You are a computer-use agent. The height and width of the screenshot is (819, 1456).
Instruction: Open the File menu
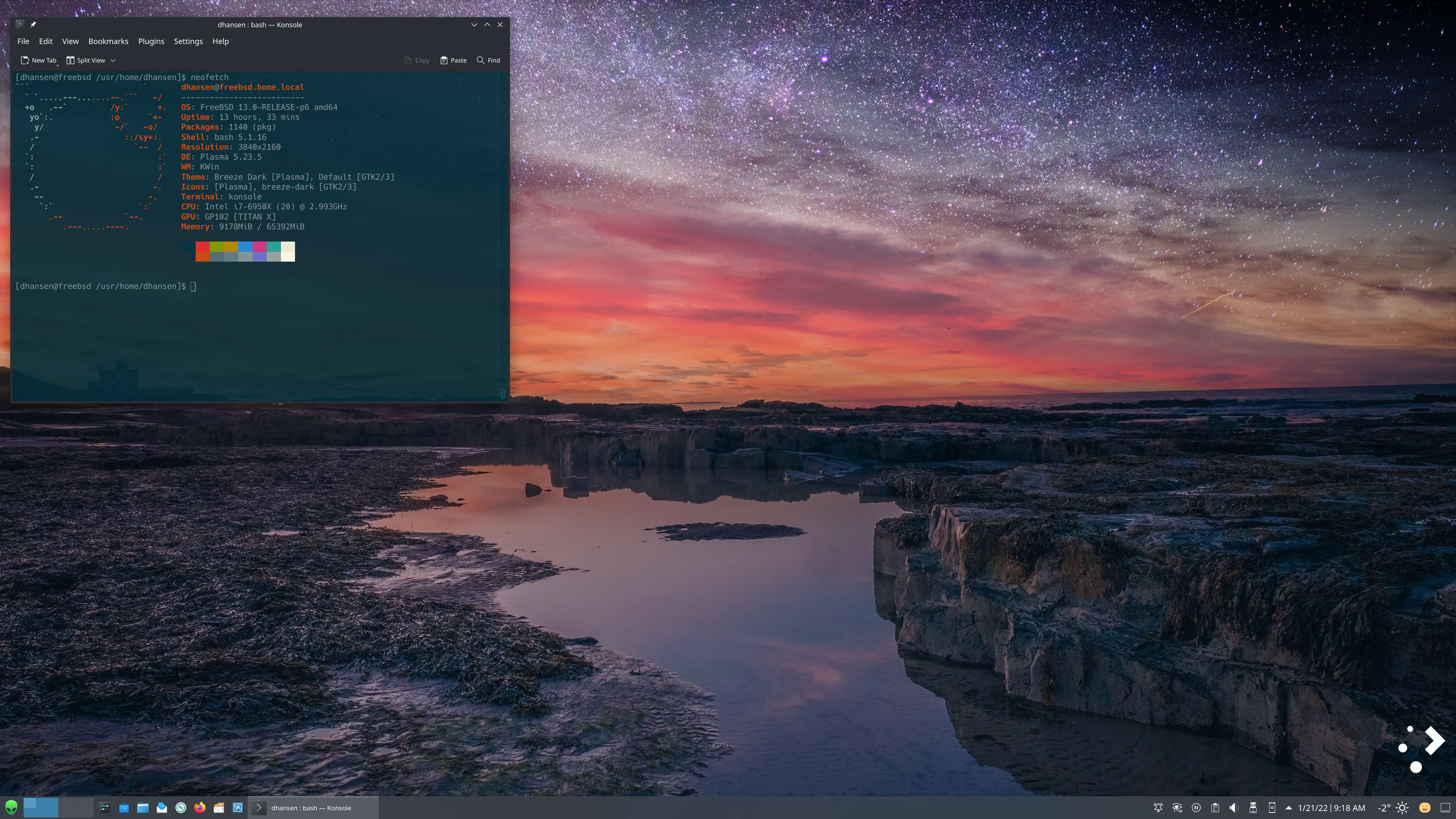tap(23, 41)
